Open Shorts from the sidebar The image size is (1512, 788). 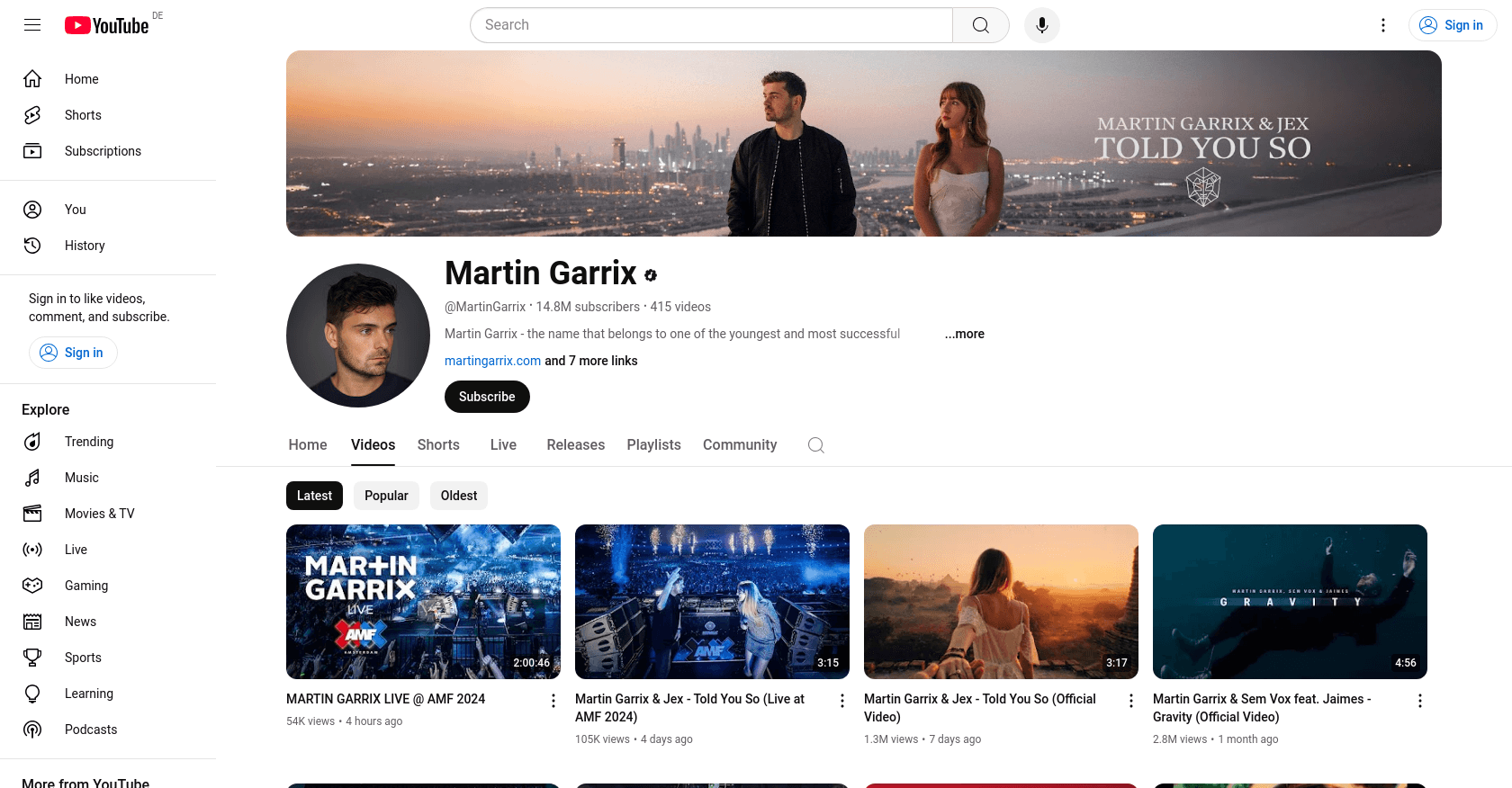pos(83,115)
